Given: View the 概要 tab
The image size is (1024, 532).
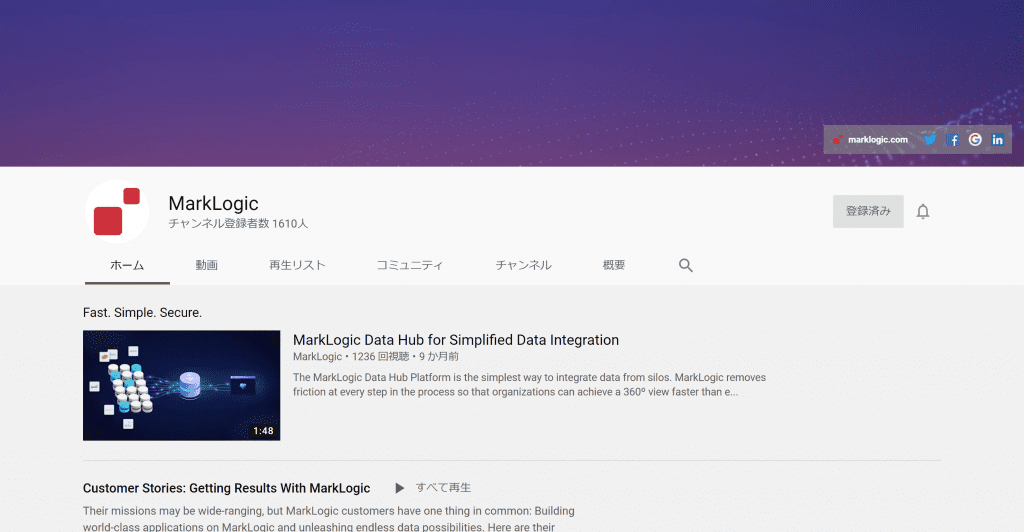Looking at the screenshot, I should 614,265.
